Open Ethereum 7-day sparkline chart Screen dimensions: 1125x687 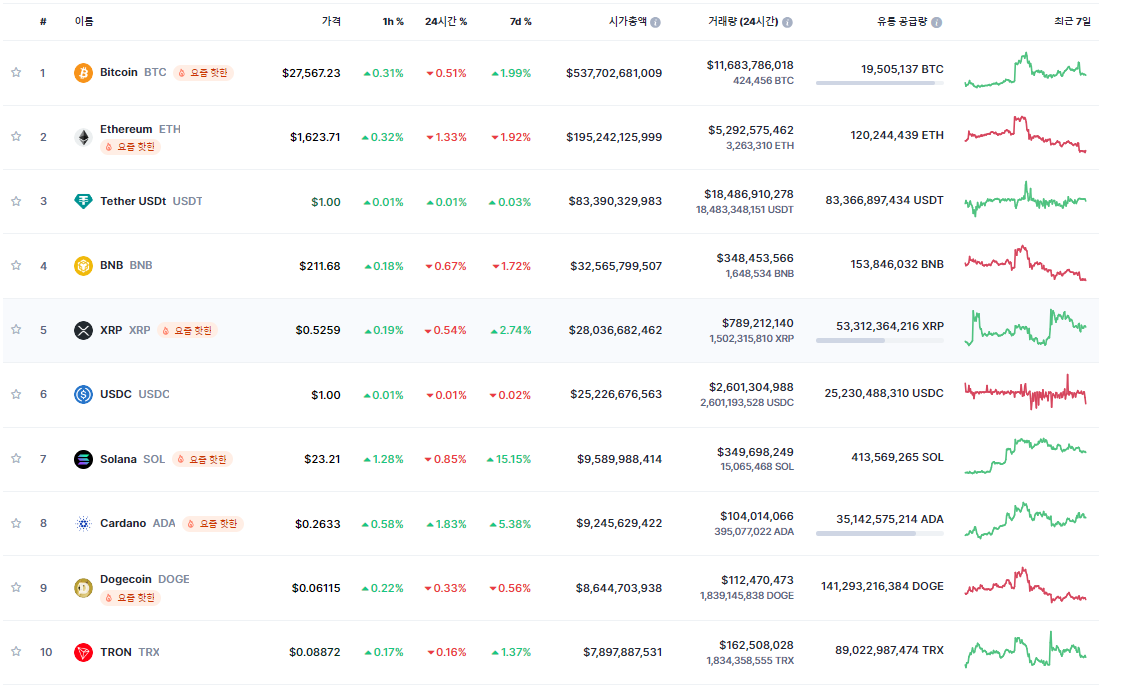pyautogui.click(x=1025, y=134)
